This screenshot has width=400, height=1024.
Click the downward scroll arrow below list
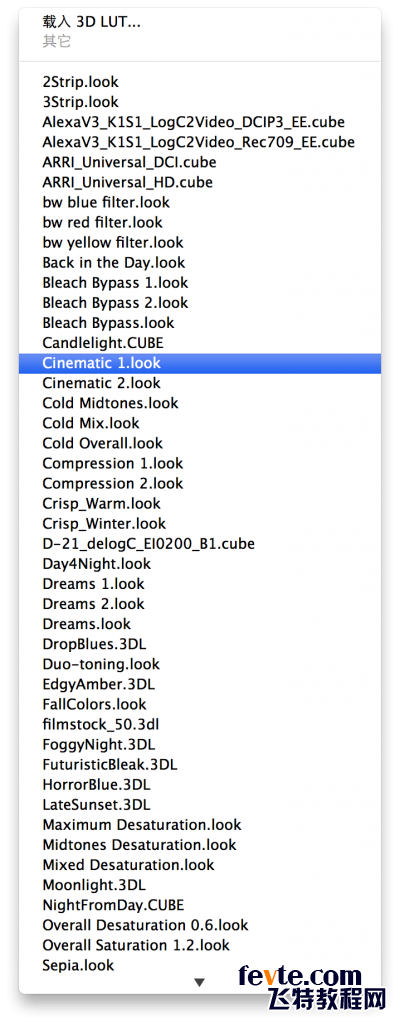click(200, 982)
